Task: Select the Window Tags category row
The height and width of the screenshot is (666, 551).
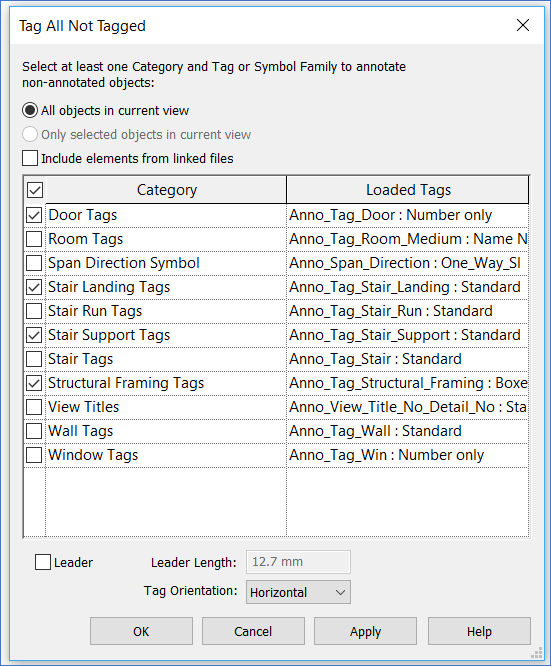Action: [x=166, y=455]
